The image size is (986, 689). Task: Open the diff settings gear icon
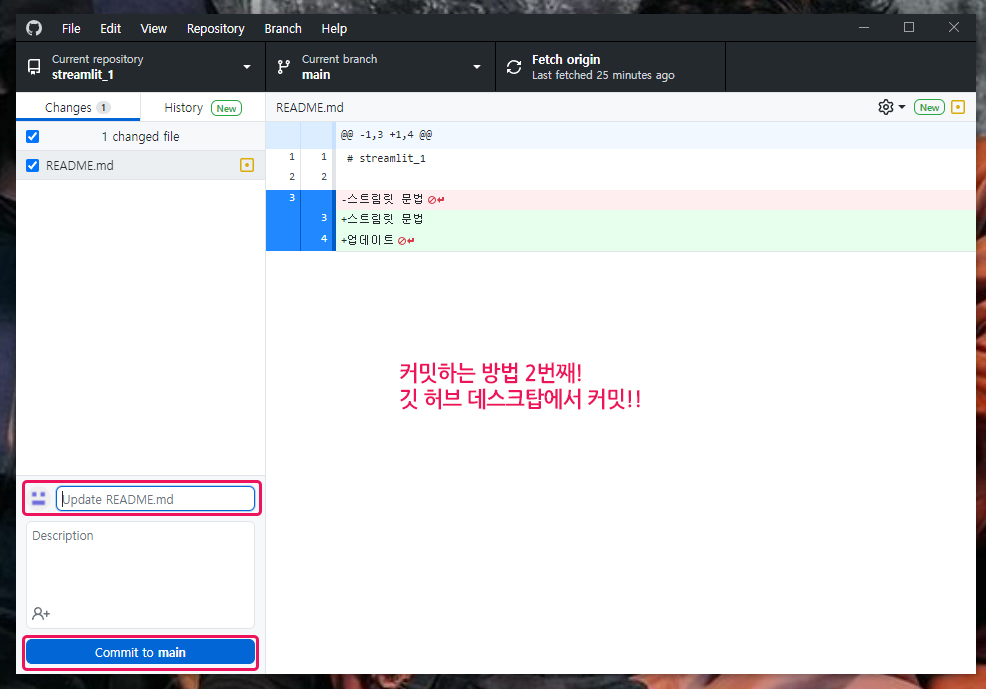tap(885, 107)
